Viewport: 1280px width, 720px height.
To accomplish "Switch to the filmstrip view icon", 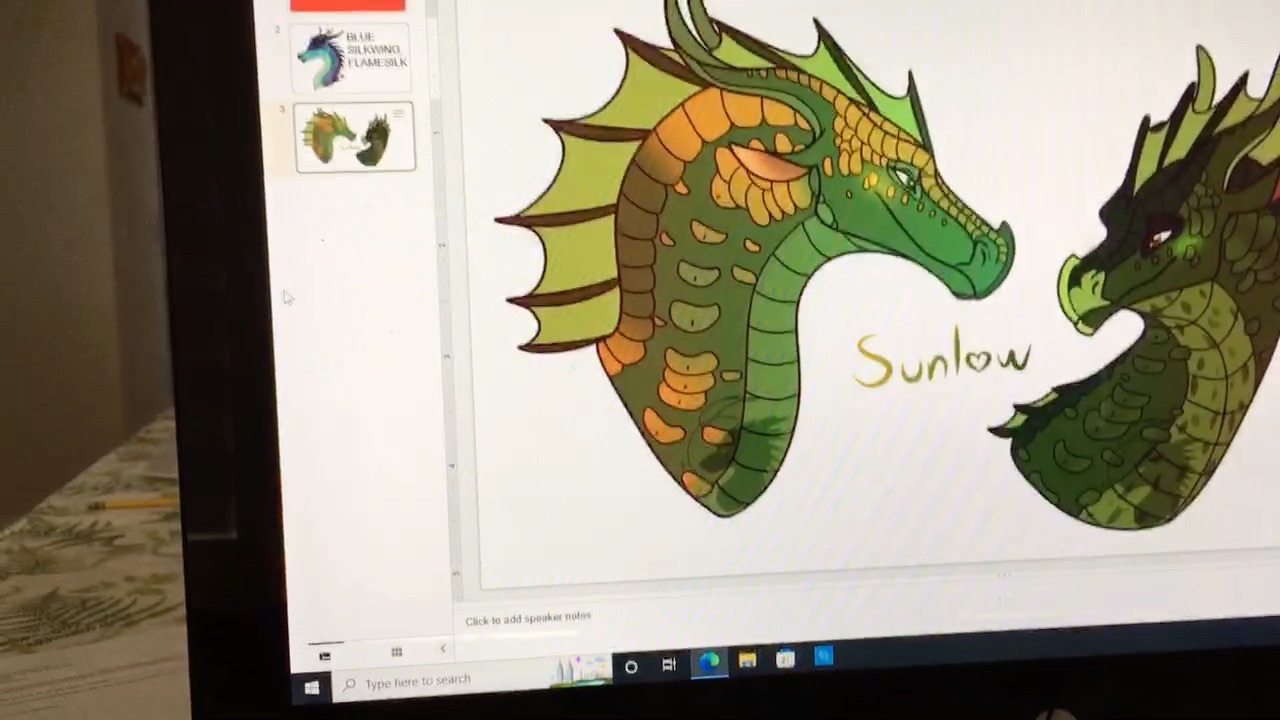I will (x=325, y=655).
